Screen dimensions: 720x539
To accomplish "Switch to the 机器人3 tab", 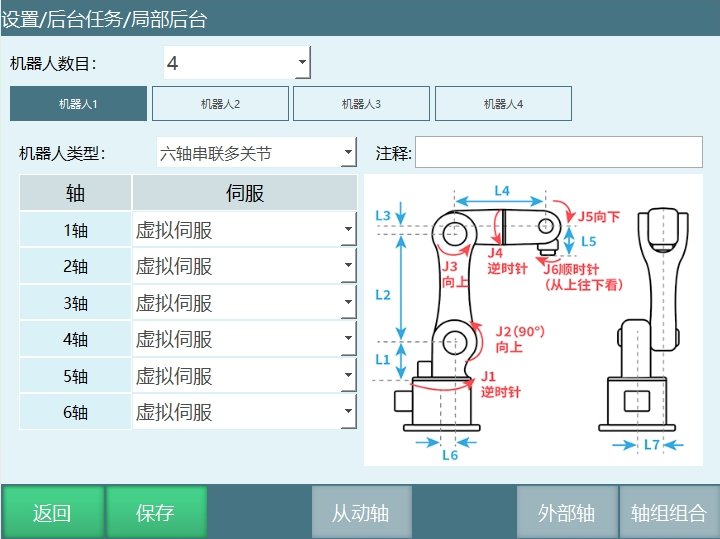I will (x=361, y=104).
